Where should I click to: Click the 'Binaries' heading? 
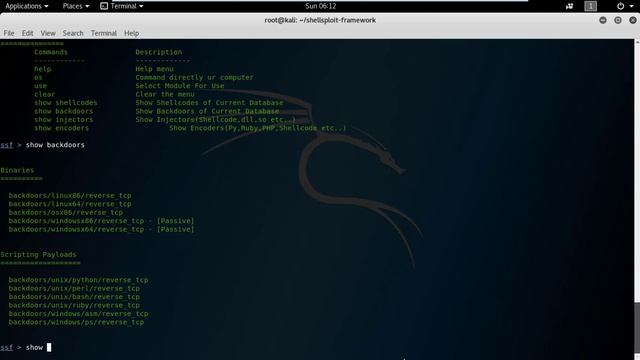17,170
